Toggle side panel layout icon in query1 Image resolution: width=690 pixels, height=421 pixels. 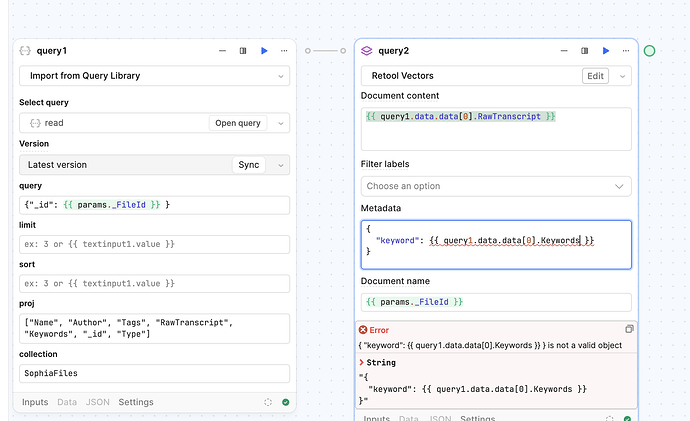[x=243, y=51]
